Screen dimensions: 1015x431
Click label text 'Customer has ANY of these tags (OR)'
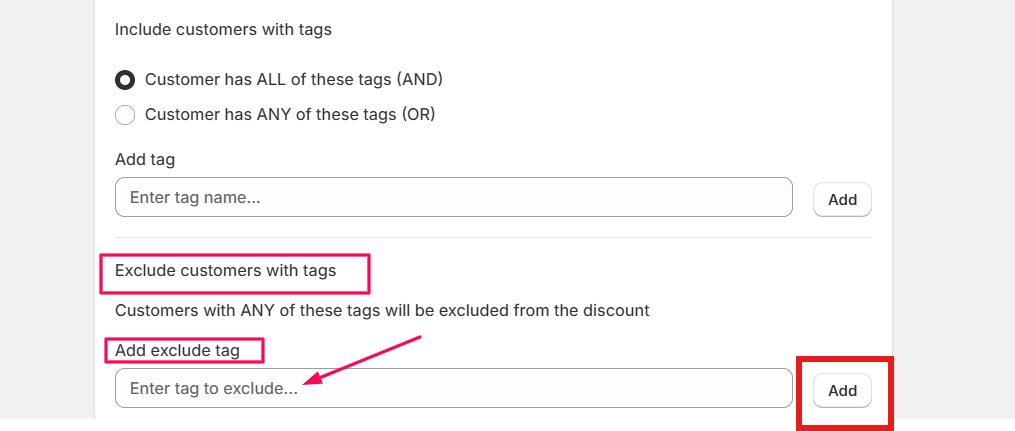point(290,115)
